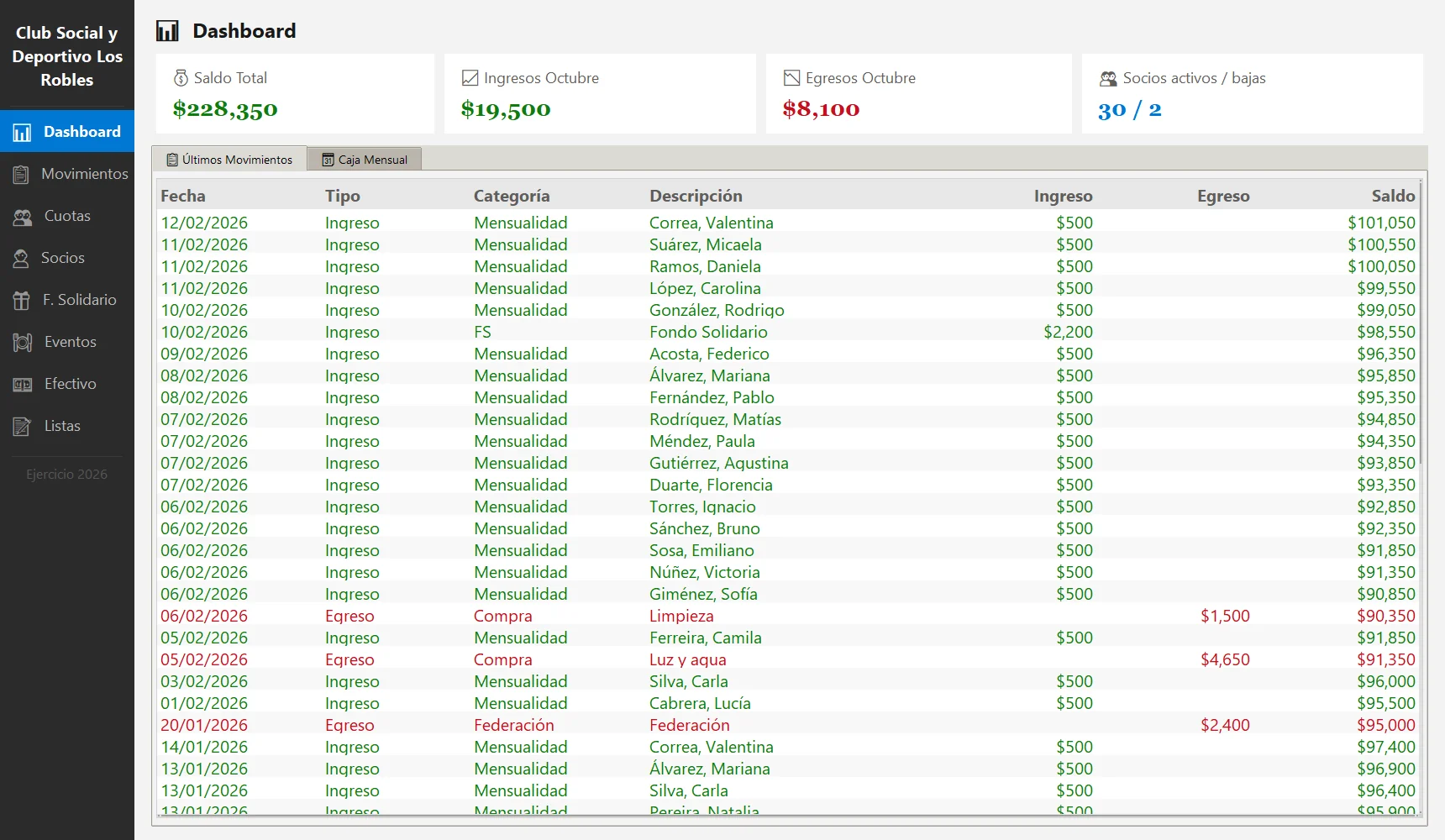The width and height of the screenshot is (1445, 840).
Task: Click the Saldo Total money bag icon
Action: click(x=181, y=78)
